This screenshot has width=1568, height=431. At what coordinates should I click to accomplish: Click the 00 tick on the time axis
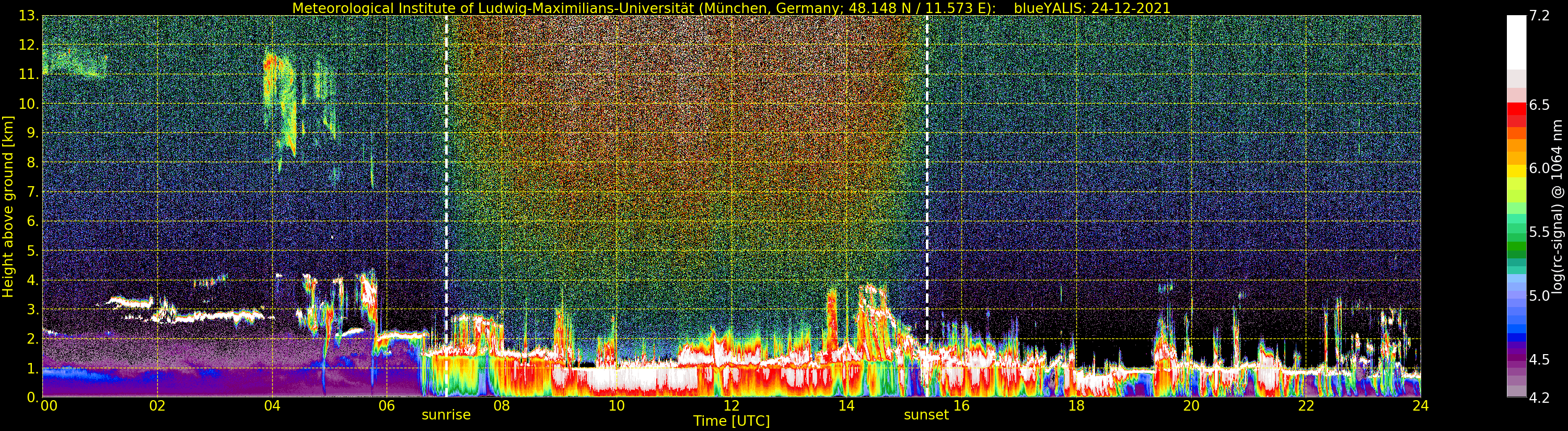(x=49, y=406)
